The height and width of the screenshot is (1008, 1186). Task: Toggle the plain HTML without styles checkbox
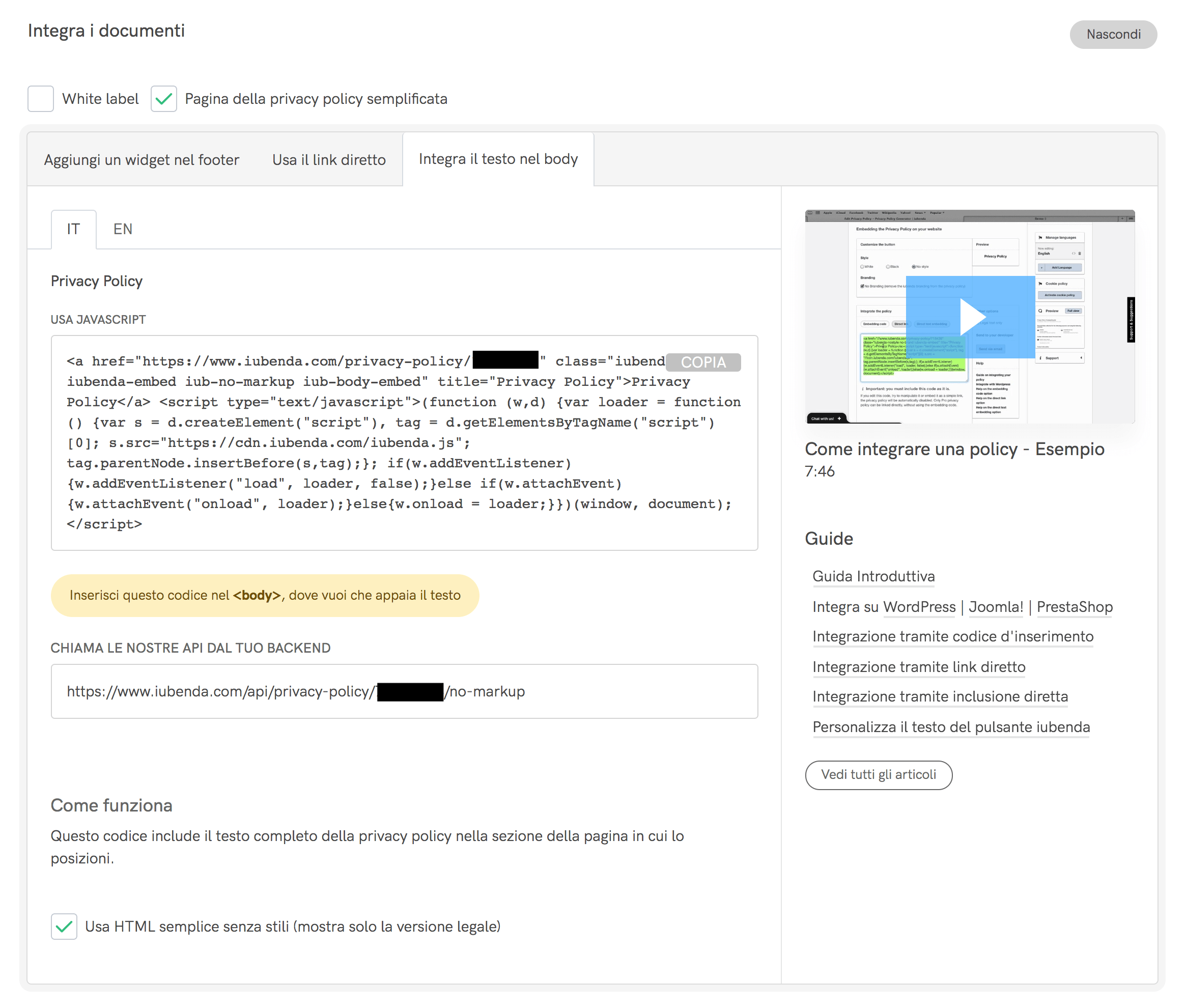point(64,926)
